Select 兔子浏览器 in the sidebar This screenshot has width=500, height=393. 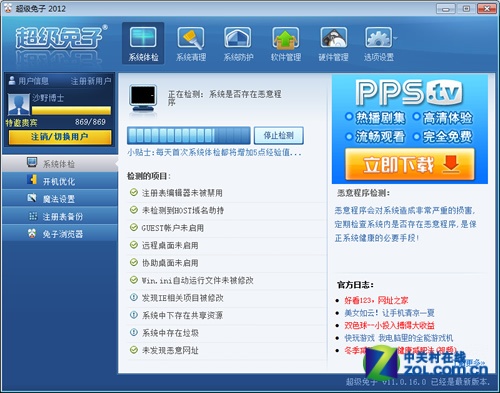(x=60, y=234)
